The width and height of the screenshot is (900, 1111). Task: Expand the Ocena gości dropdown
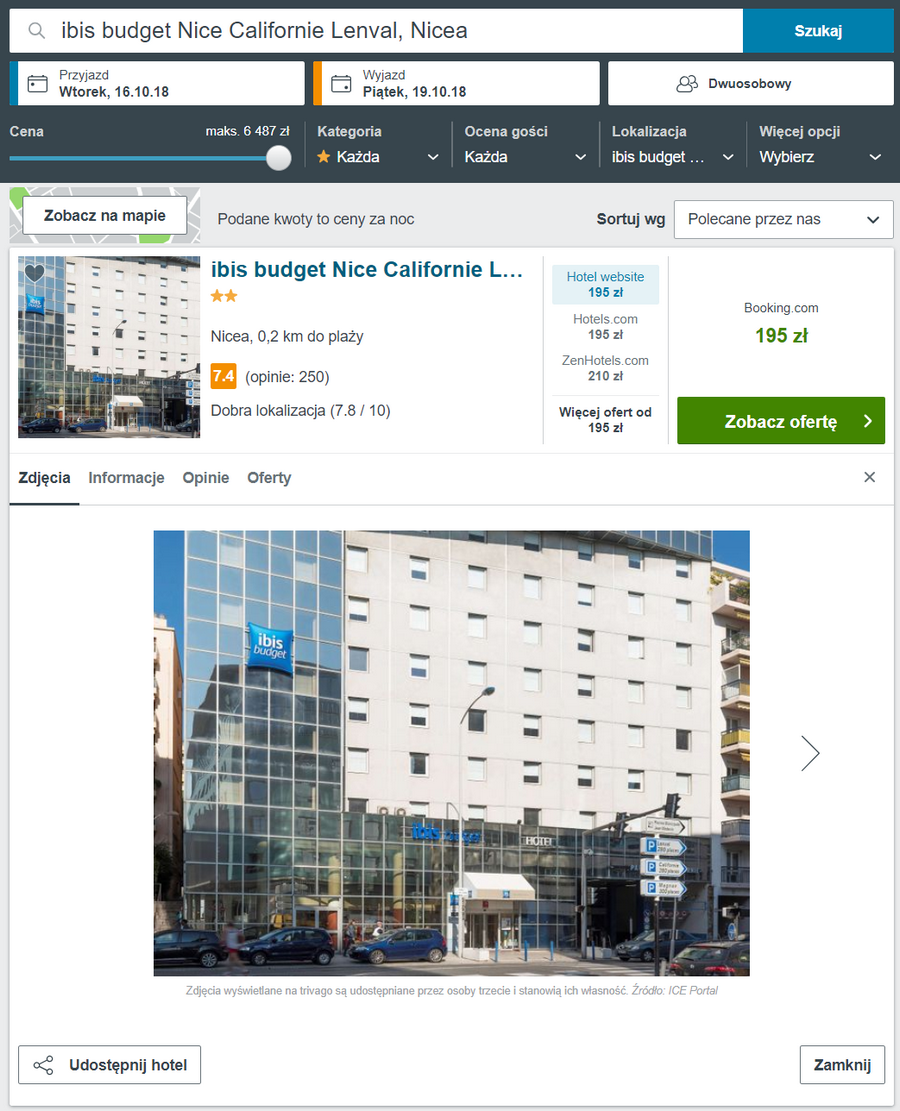(x=525, y=157)
